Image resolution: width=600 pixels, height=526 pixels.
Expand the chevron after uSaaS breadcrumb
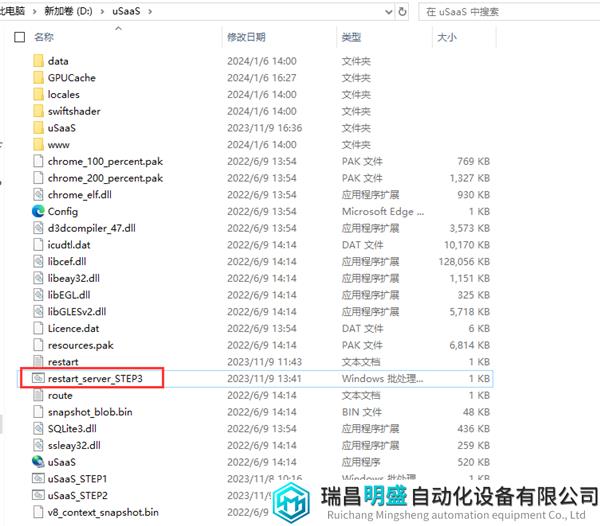[x=150, y=12]
